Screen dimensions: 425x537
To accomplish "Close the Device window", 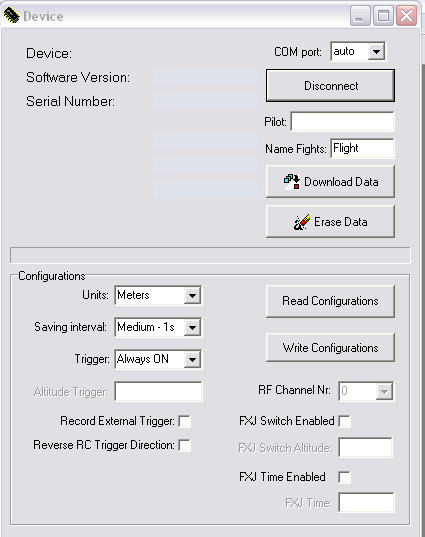I will pos(406,16).
